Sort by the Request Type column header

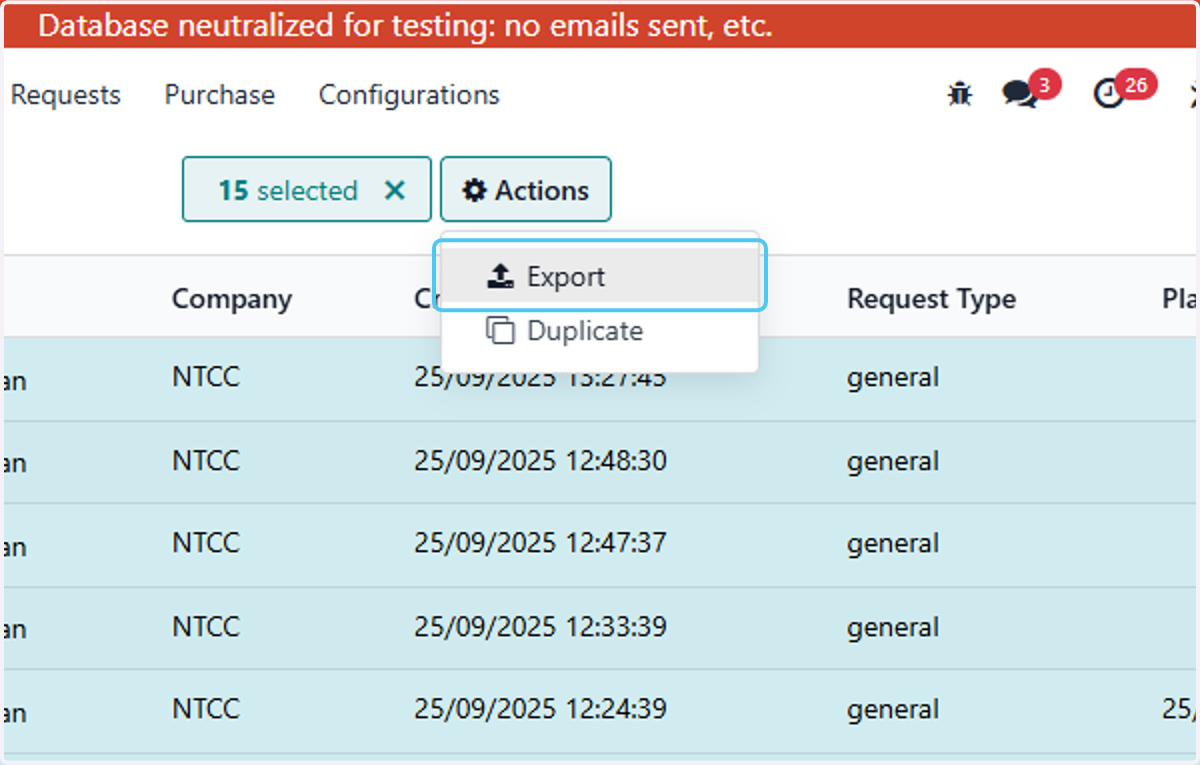point(931,298)
